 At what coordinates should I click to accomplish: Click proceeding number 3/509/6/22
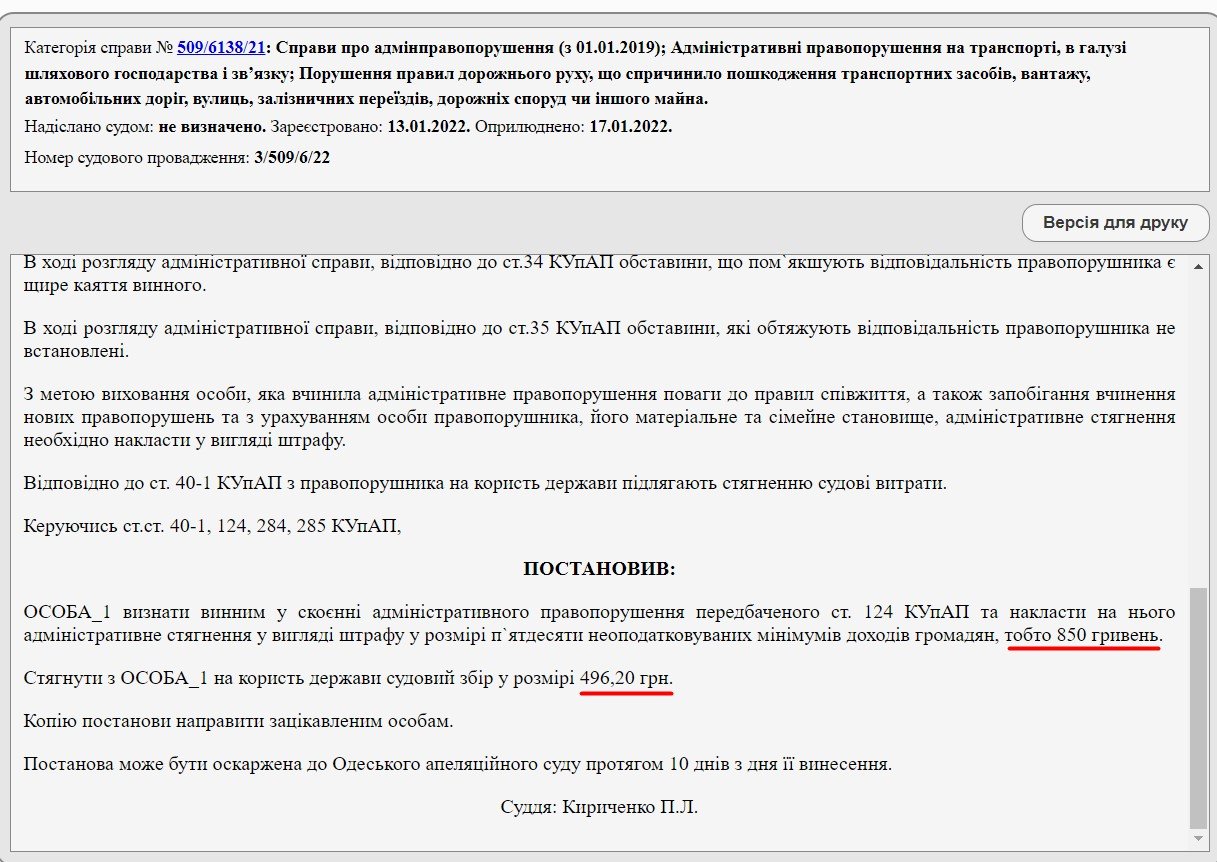point(292,157)
